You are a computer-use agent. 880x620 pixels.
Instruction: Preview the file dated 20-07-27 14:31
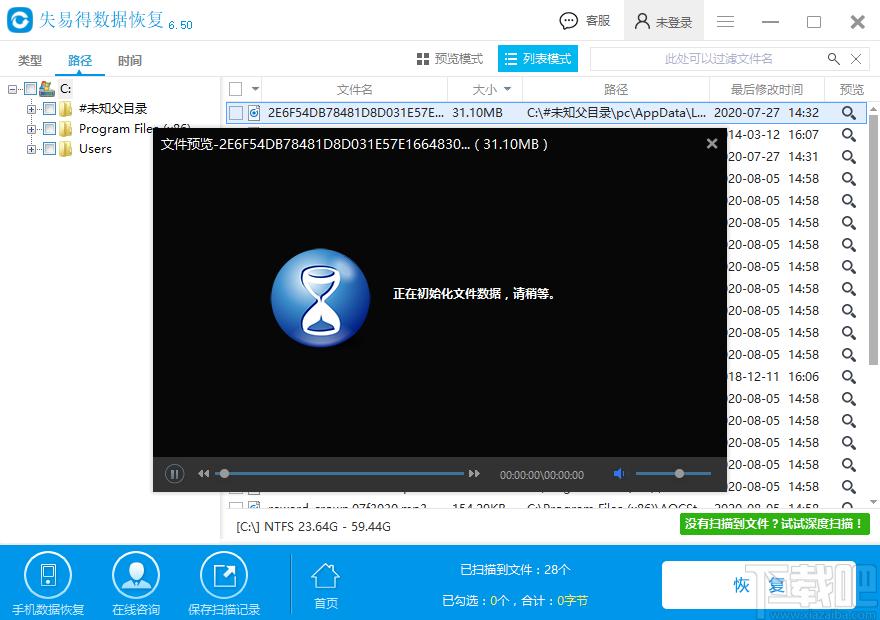(x=849, y=157)
